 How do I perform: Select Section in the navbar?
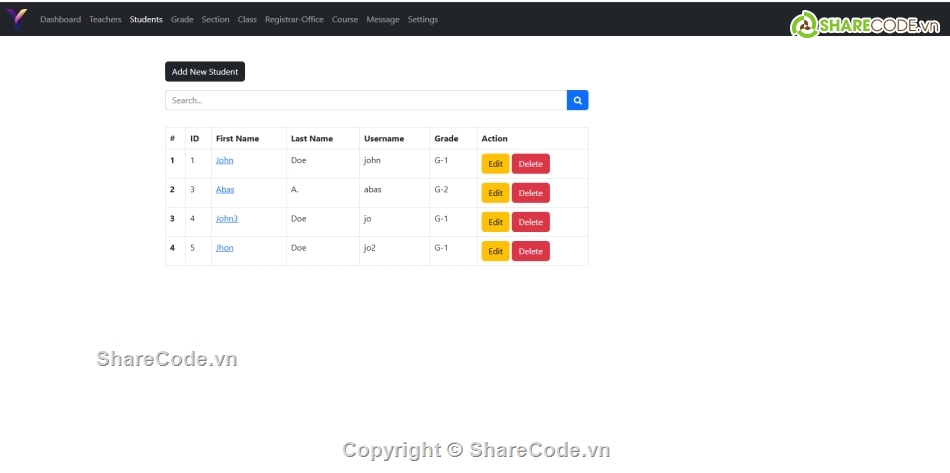coord(215,19)
